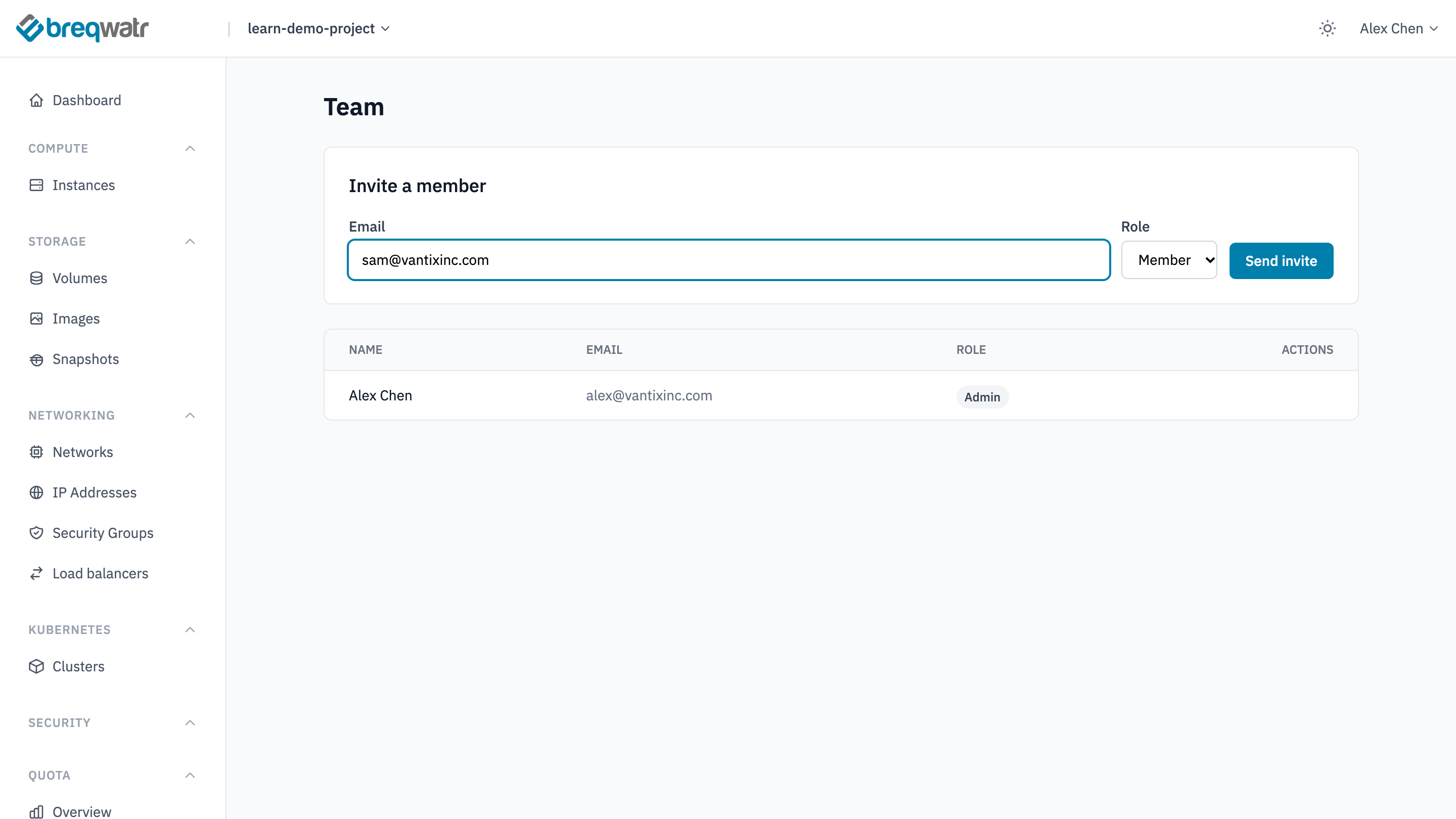Image resolution: width=1456 pixels, height=819 pixels.
Task: Click the Invite a member heading
Action: pos(417,186)
